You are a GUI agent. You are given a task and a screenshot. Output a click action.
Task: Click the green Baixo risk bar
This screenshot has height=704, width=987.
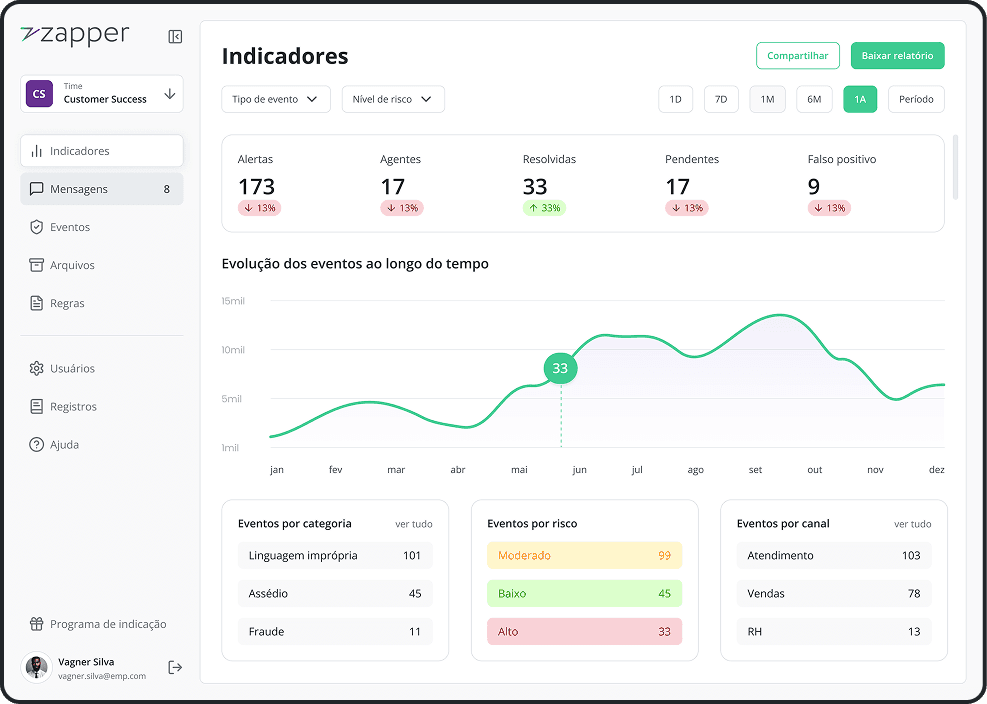point(584,593)
